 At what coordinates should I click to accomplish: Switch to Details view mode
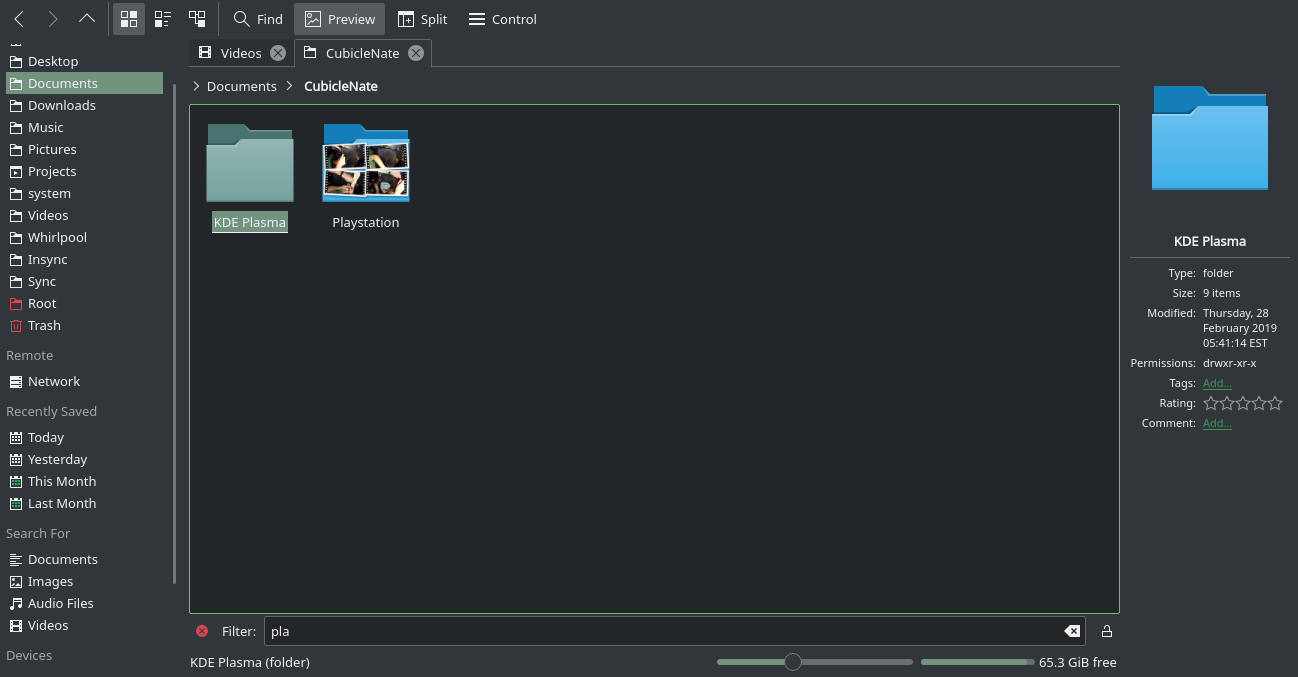pos(197,18)
